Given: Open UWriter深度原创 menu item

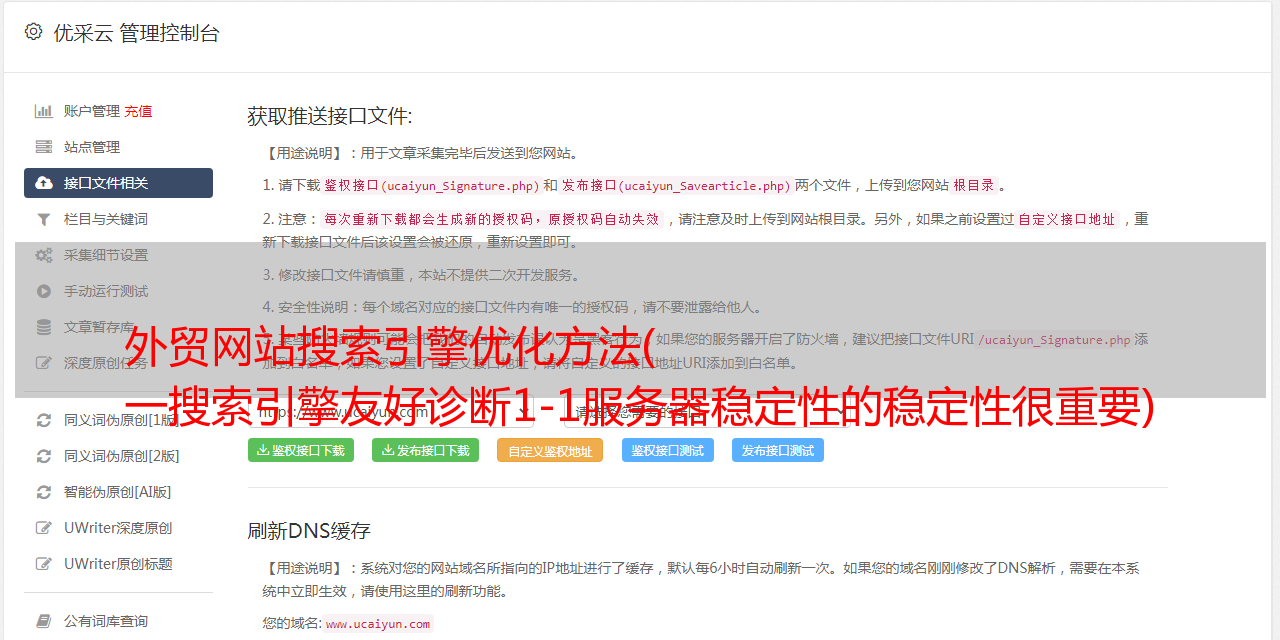Looking at the screenshot, I should tap(118, 528).
